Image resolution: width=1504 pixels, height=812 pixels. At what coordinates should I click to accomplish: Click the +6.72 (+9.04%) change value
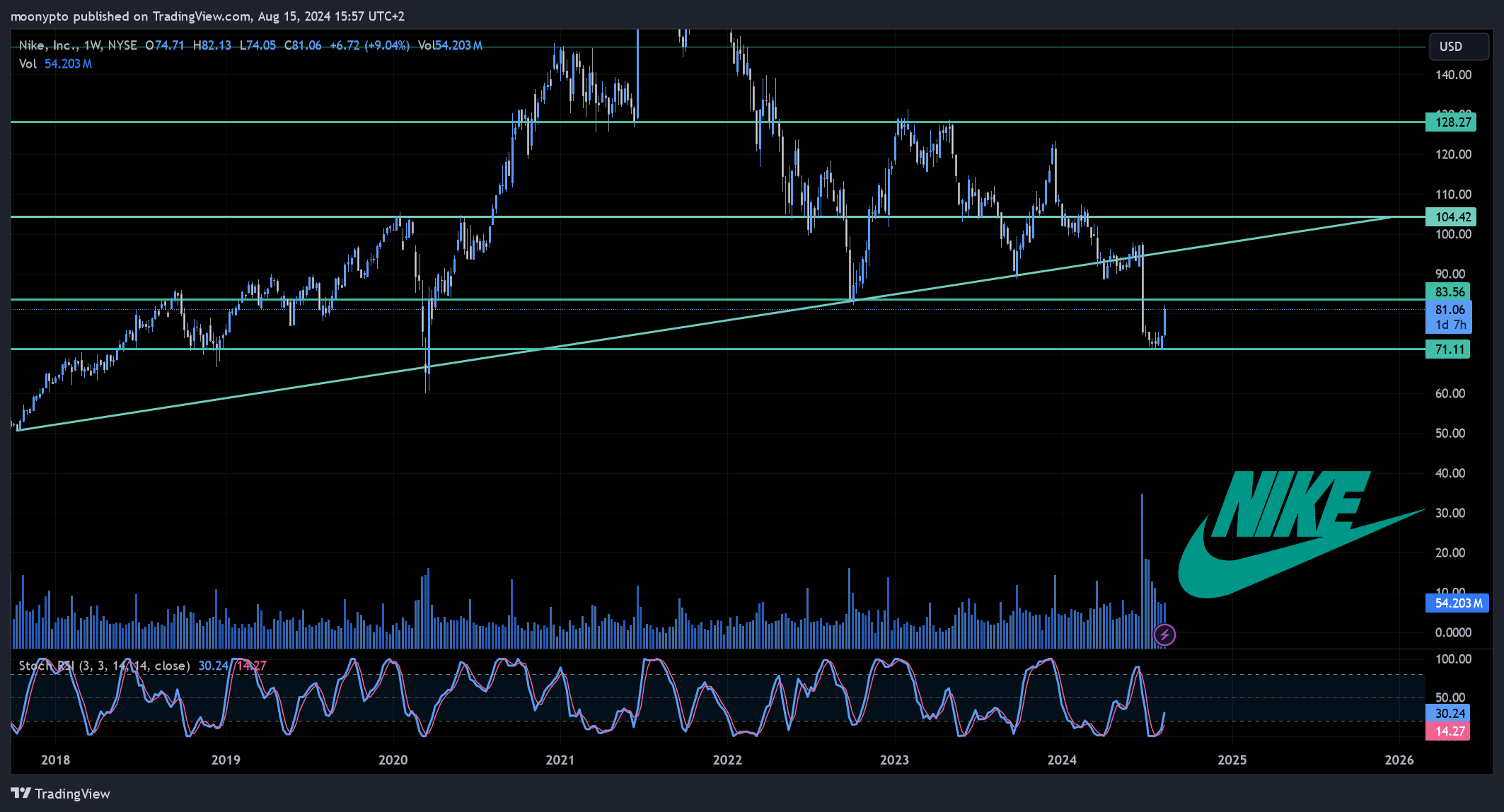370,45
